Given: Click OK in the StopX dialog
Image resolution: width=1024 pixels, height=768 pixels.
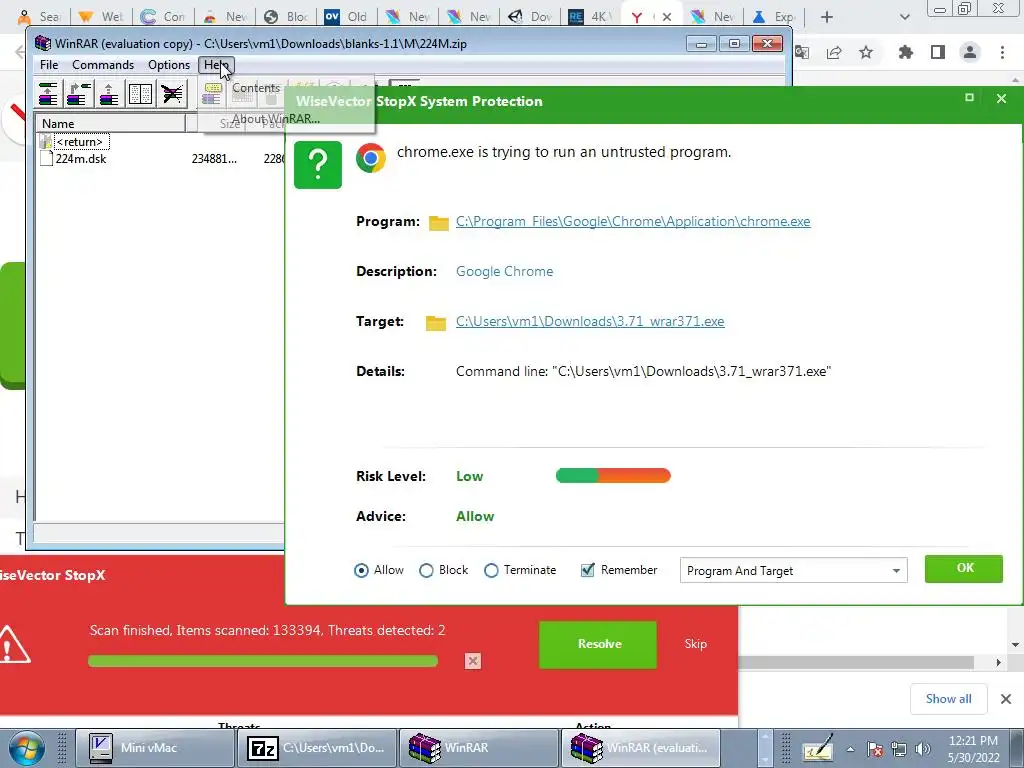Looking at the screenshot, I should 964,569.
